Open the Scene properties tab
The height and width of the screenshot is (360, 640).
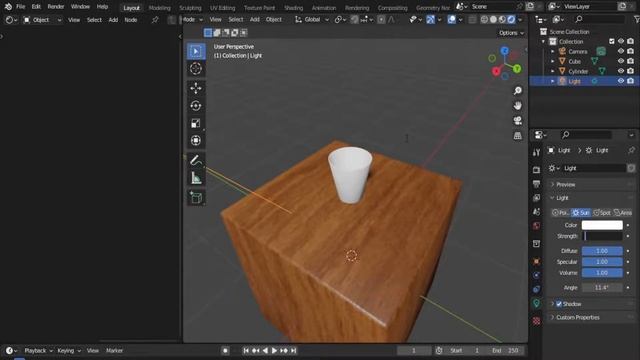pos(536,212)
